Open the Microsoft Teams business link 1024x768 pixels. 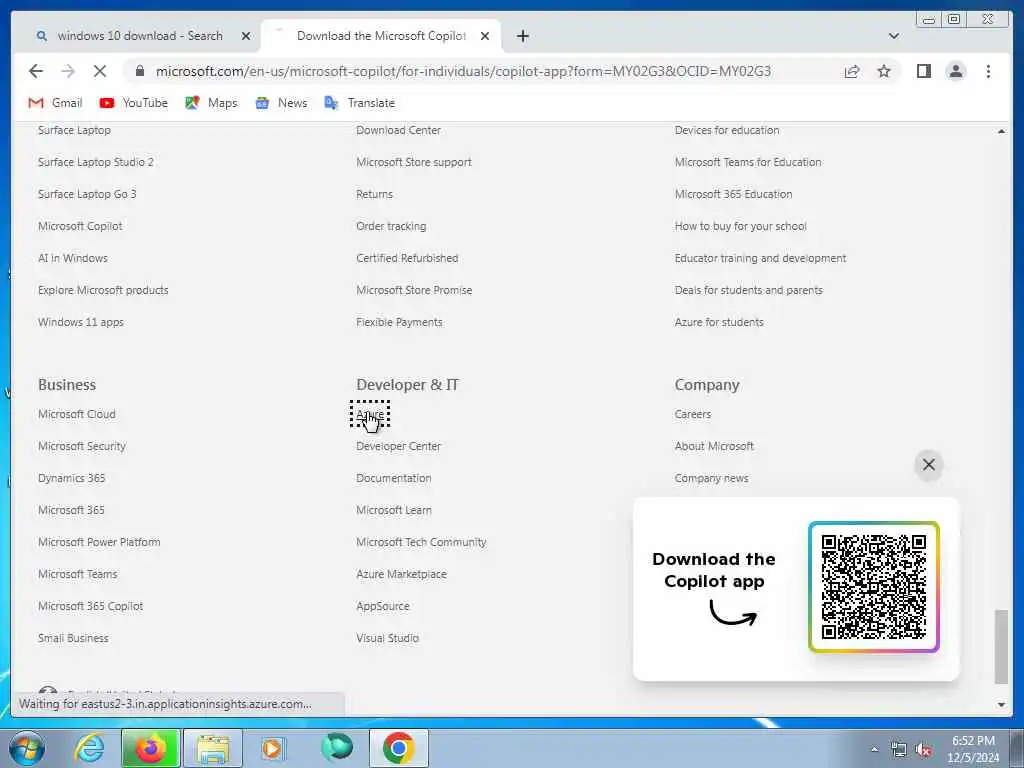[77, 574]
